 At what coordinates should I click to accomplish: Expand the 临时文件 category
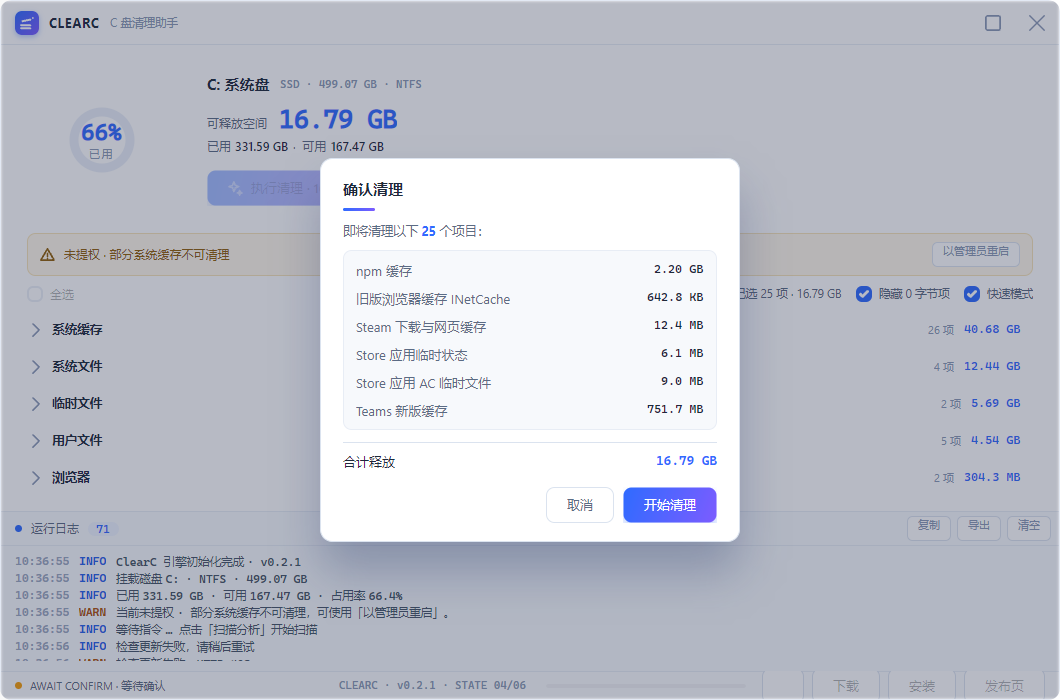35,404
